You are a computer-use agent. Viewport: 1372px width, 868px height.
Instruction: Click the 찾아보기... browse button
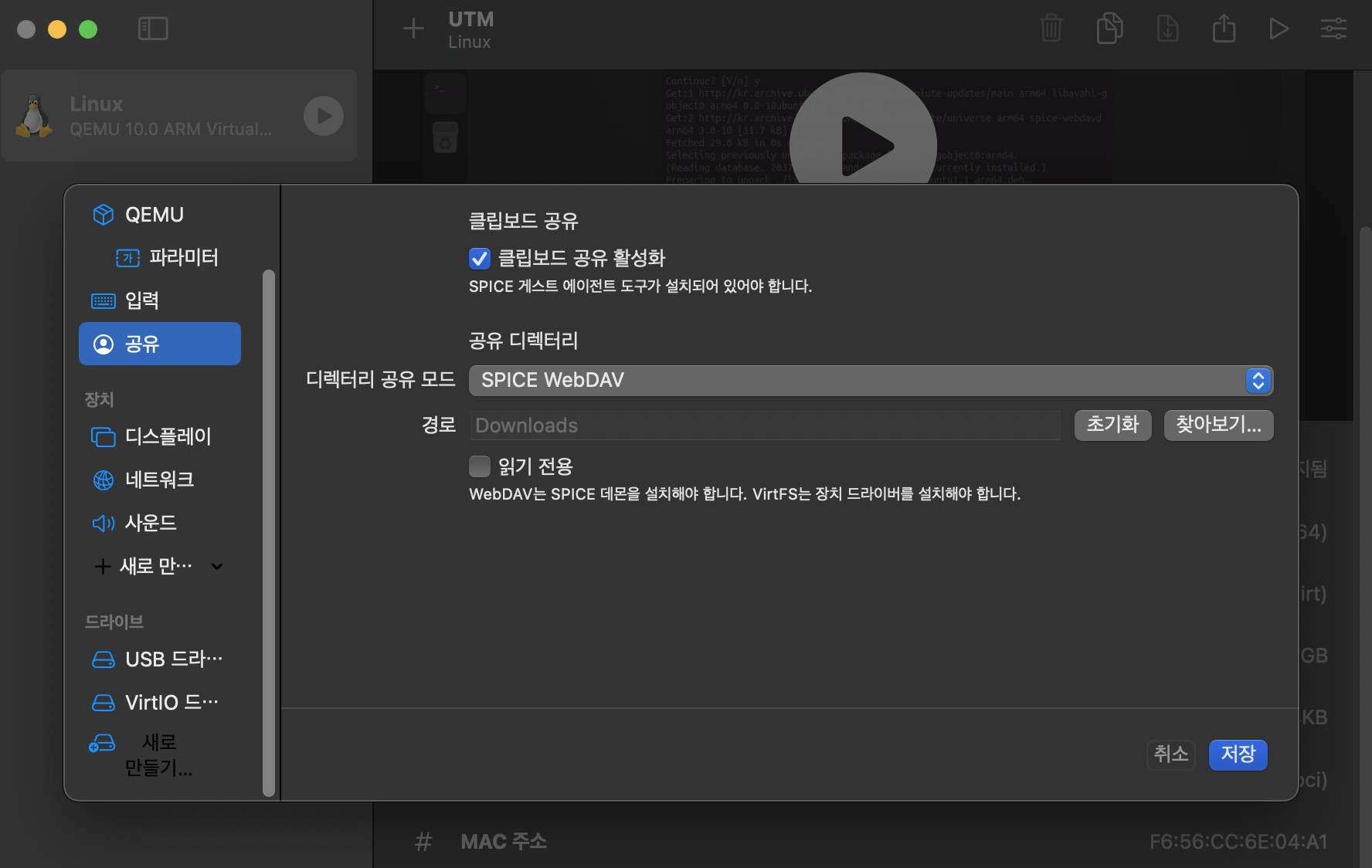(1218, 425)
